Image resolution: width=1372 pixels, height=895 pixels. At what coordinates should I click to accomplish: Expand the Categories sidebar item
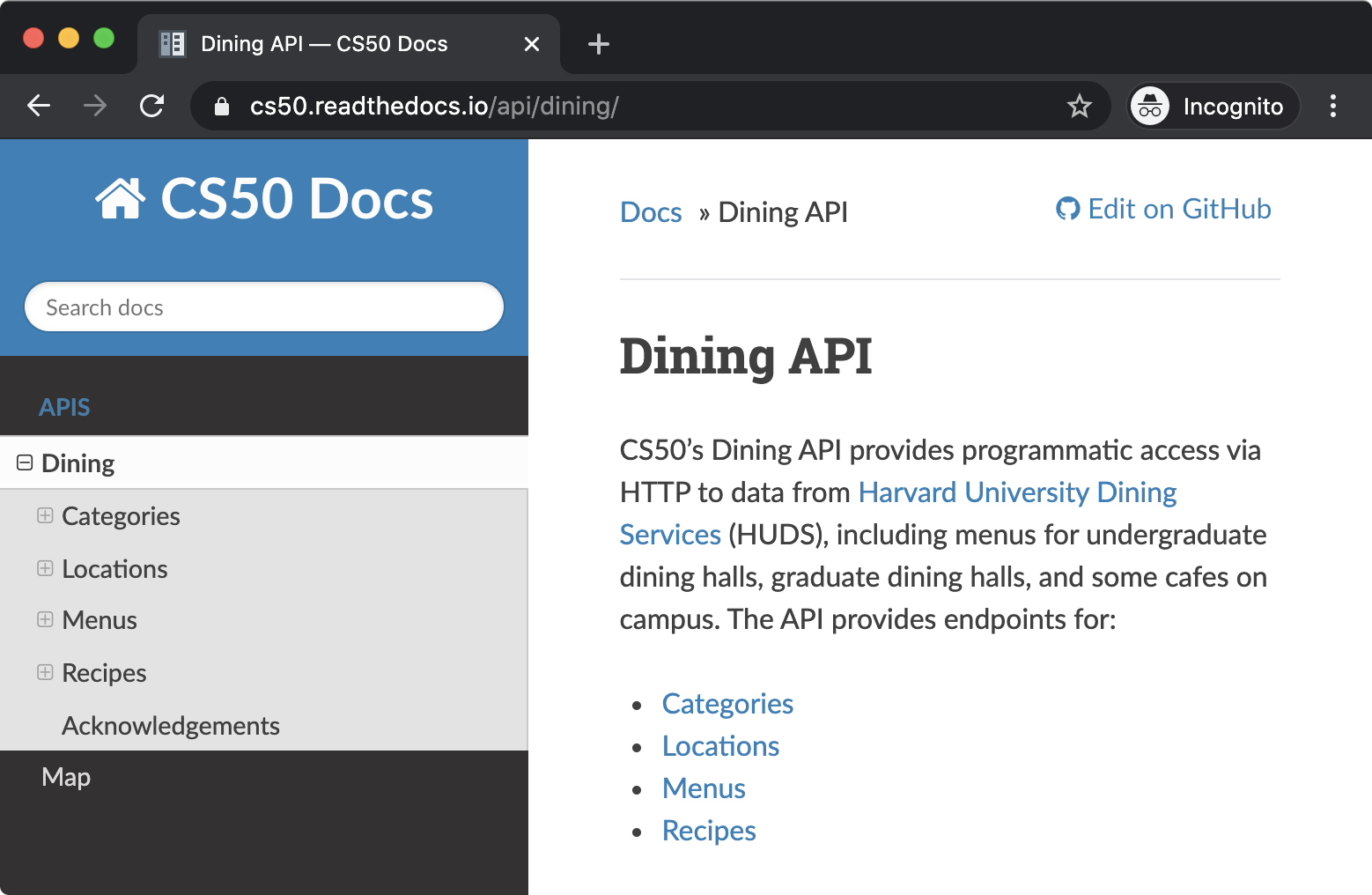45,515
